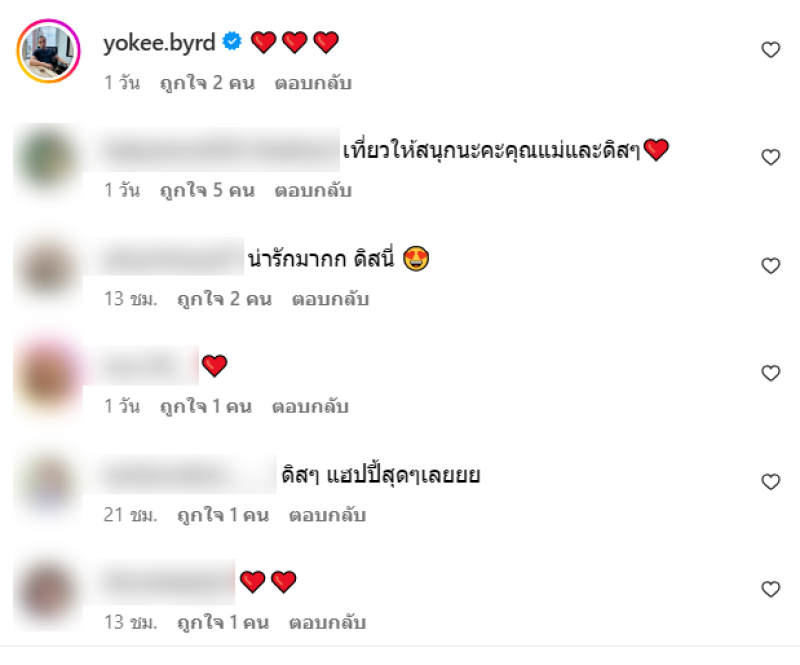This screenshot has height=665, width=800.
Task: View 2 likes on น่ารักมากก comment
Action: click(x=224, y=300)
